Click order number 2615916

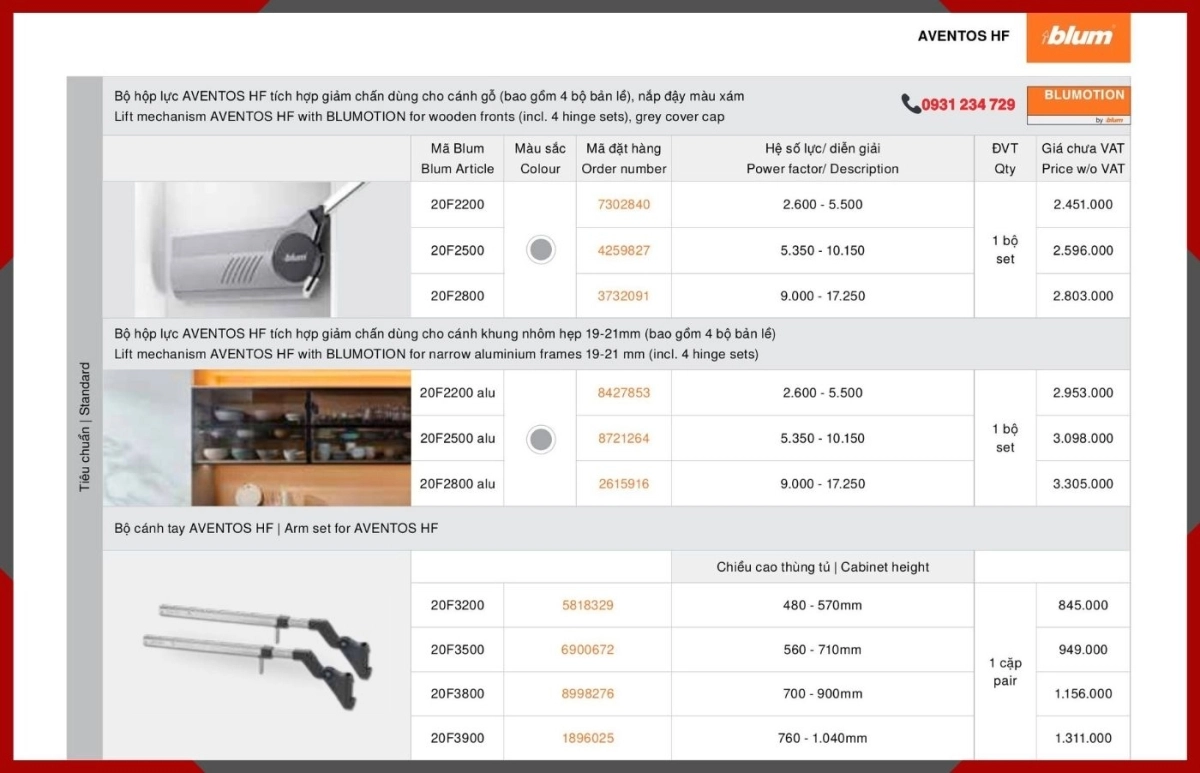pyautogui.click(x=623, y=484)
